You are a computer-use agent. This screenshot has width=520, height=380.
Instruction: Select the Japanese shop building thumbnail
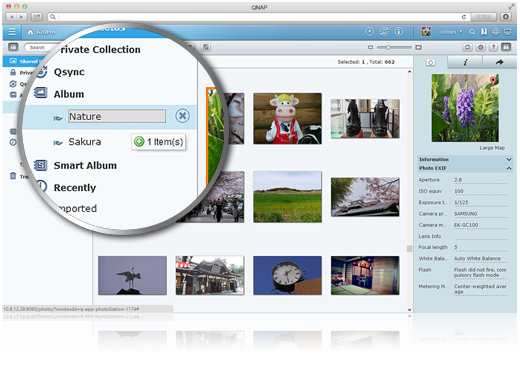210,275
